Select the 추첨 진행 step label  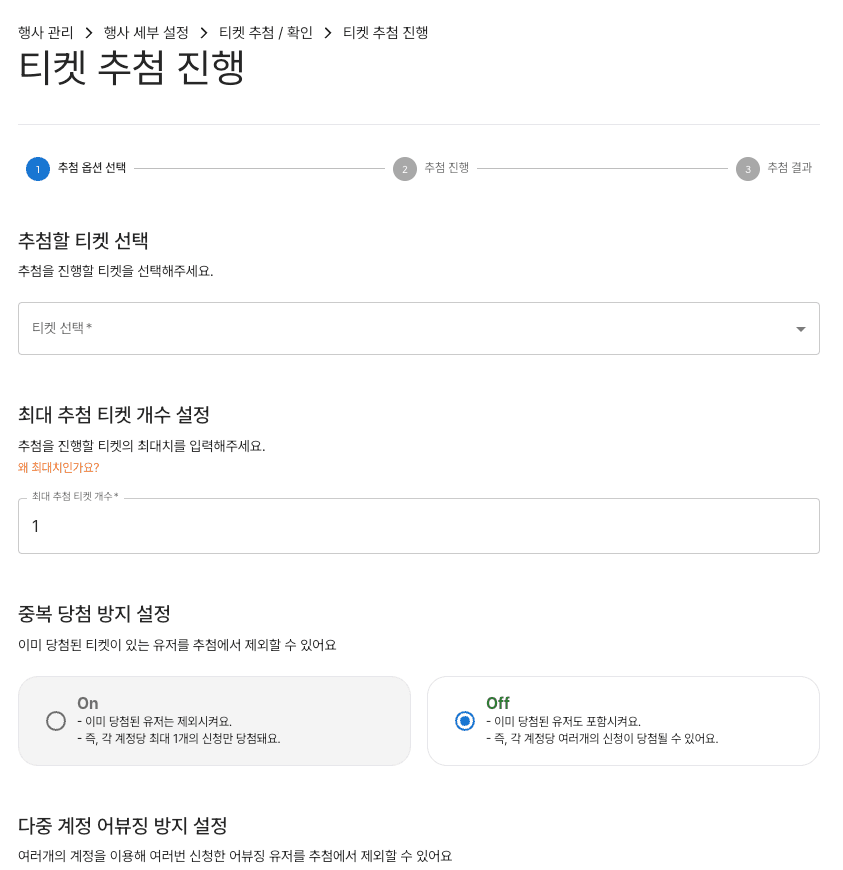[447, 168]
